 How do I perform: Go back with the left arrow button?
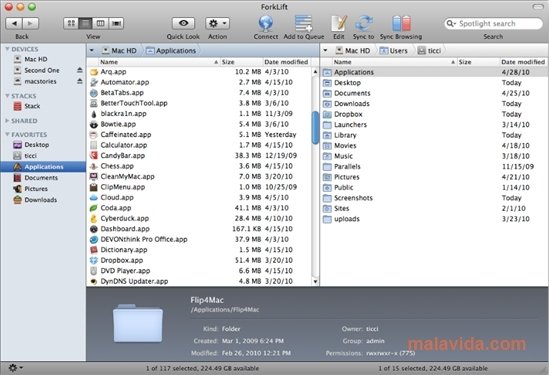pyautogui.click(x=14, y=23)
